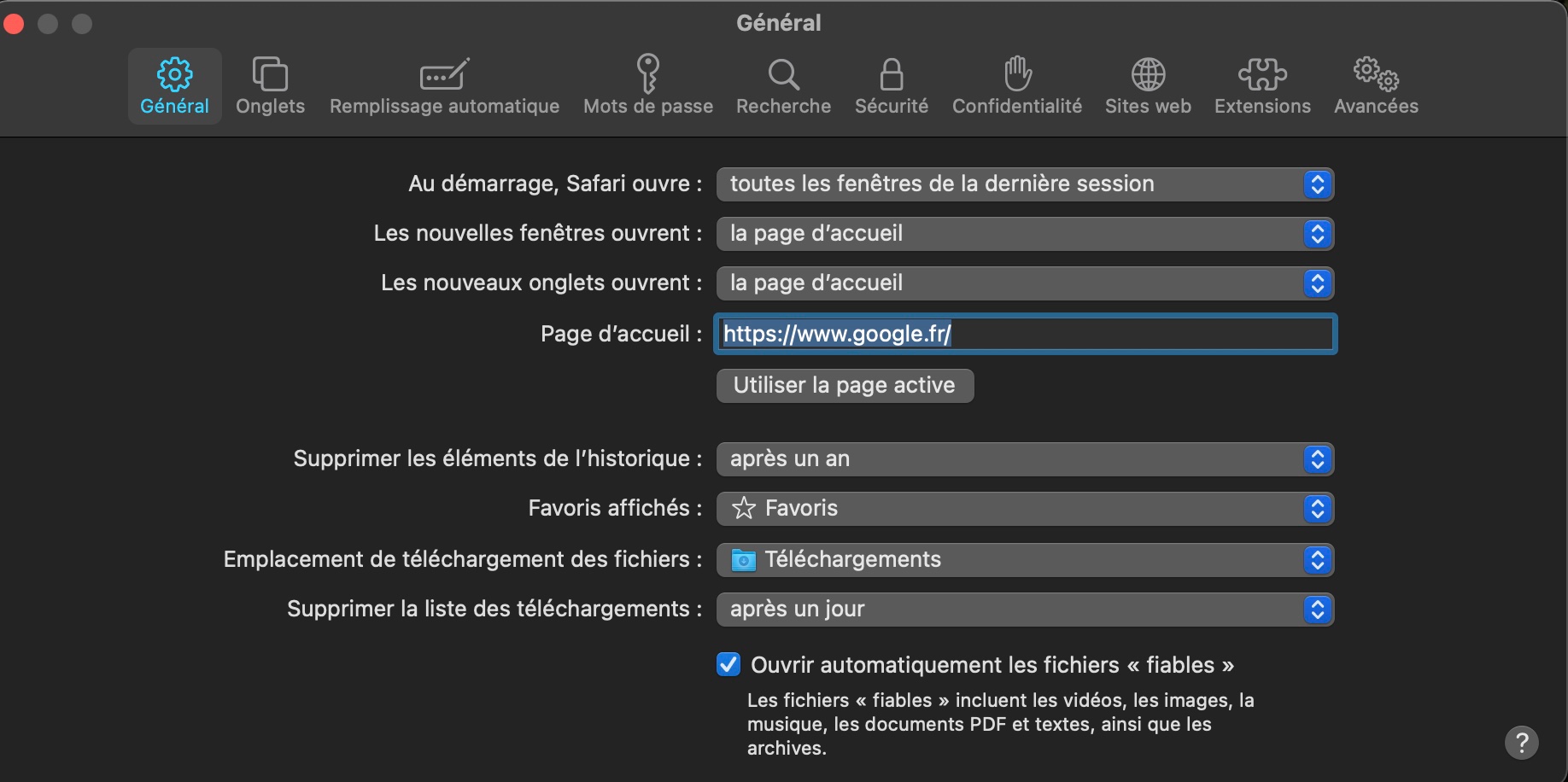Open the Onglets preferences icon
Viewport: 1568px width, 782px height.
pos(270,75)
